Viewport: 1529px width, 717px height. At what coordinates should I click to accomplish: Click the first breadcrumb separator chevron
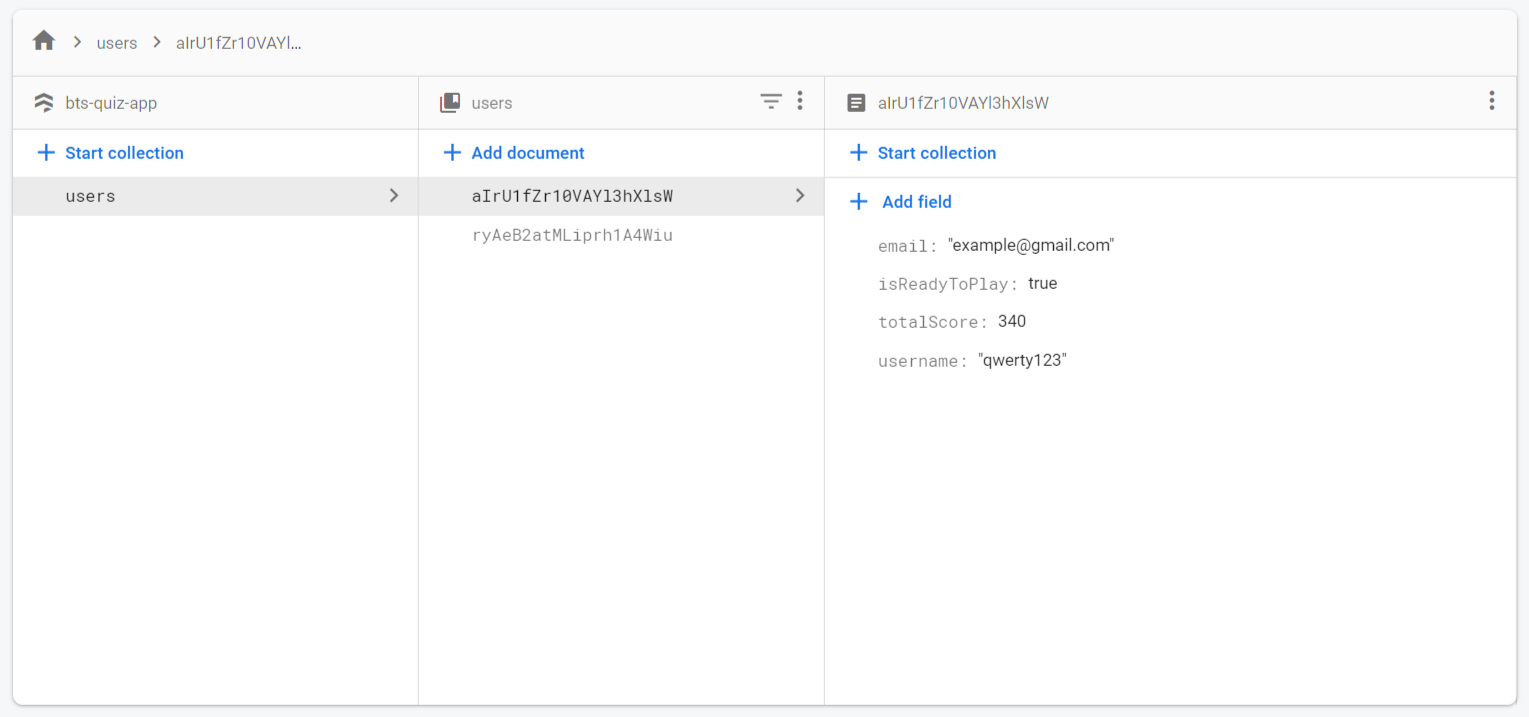[77, 42]
